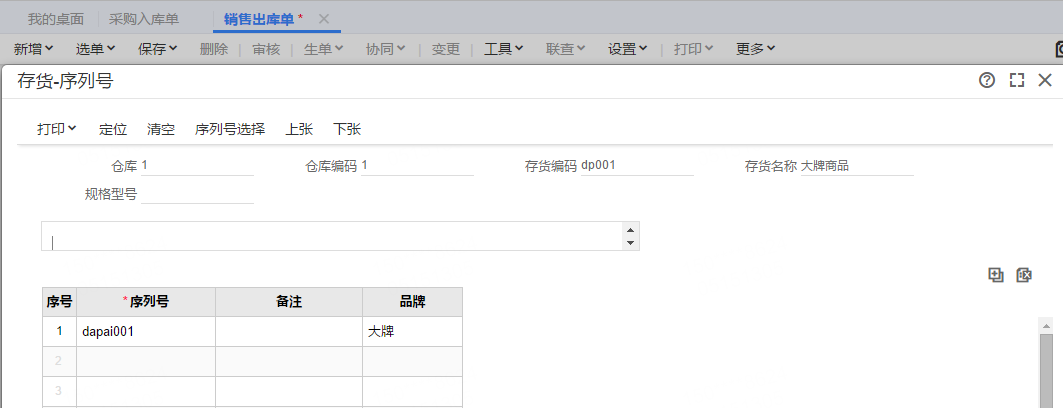The image size is (1063, 408).
Task: Open the 保存 dropdown menu
Action: 157,49
